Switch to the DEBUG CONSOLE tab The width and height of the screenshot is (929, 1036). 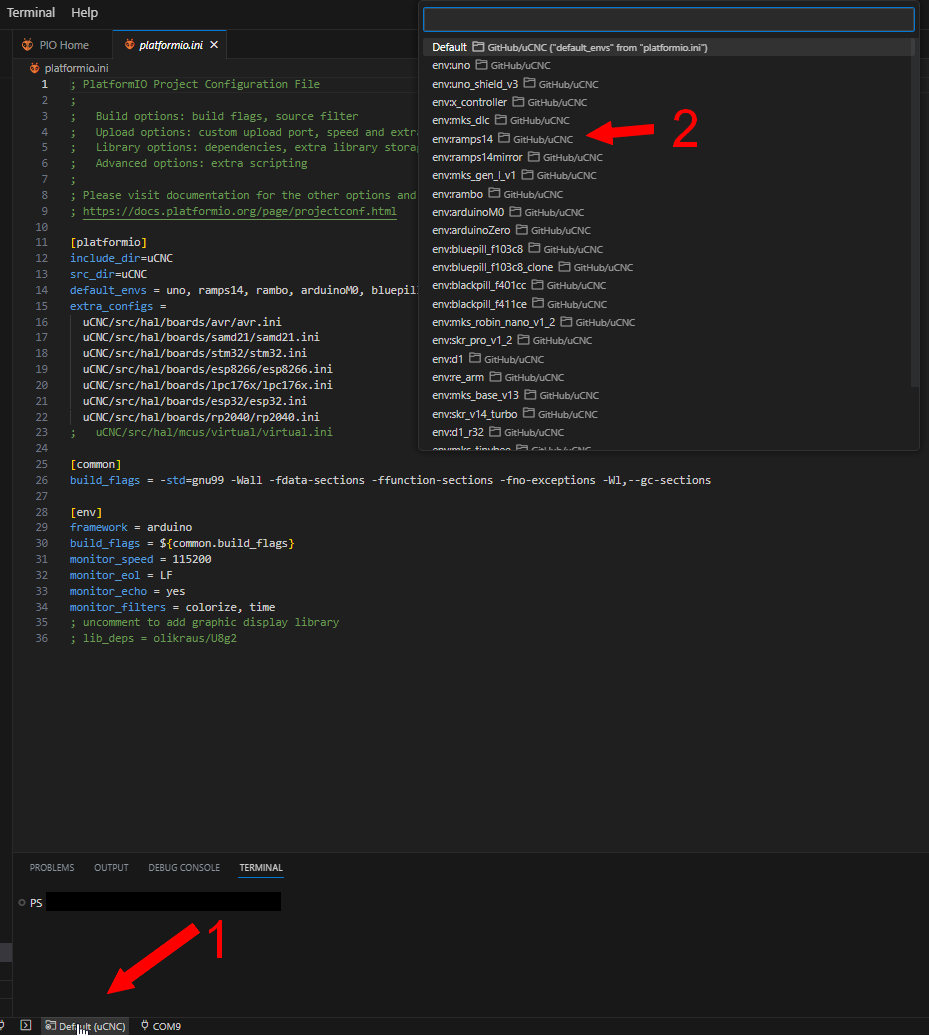(183, 867)
